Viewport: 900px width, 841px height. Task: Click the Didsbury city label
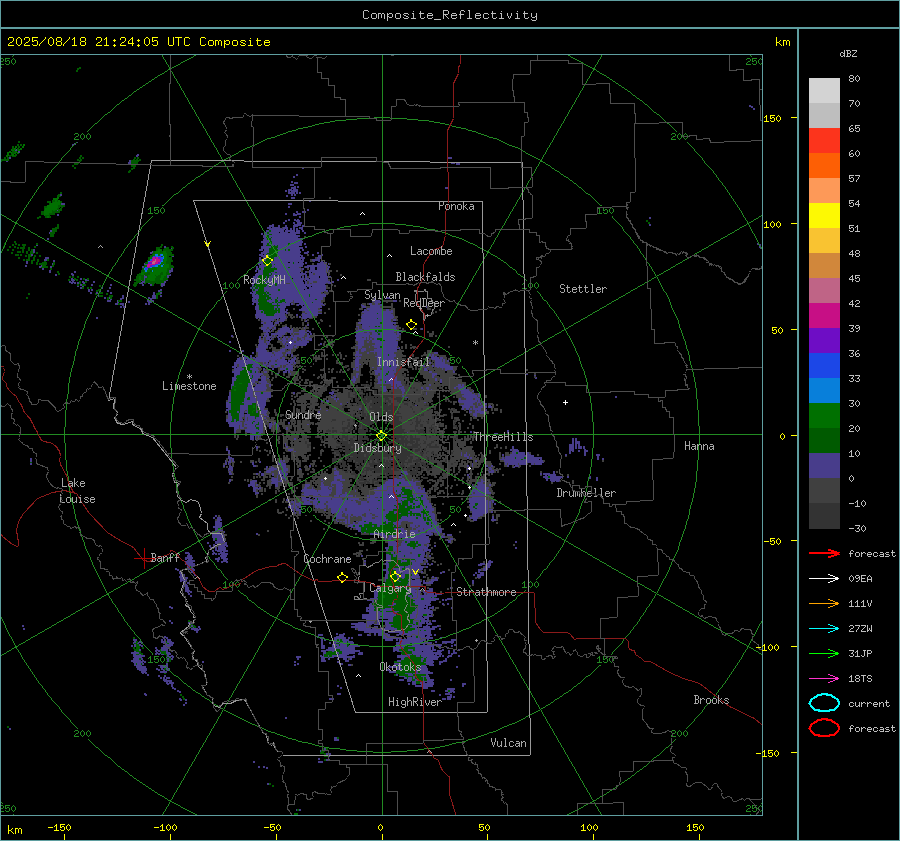[x=377, y=448]
